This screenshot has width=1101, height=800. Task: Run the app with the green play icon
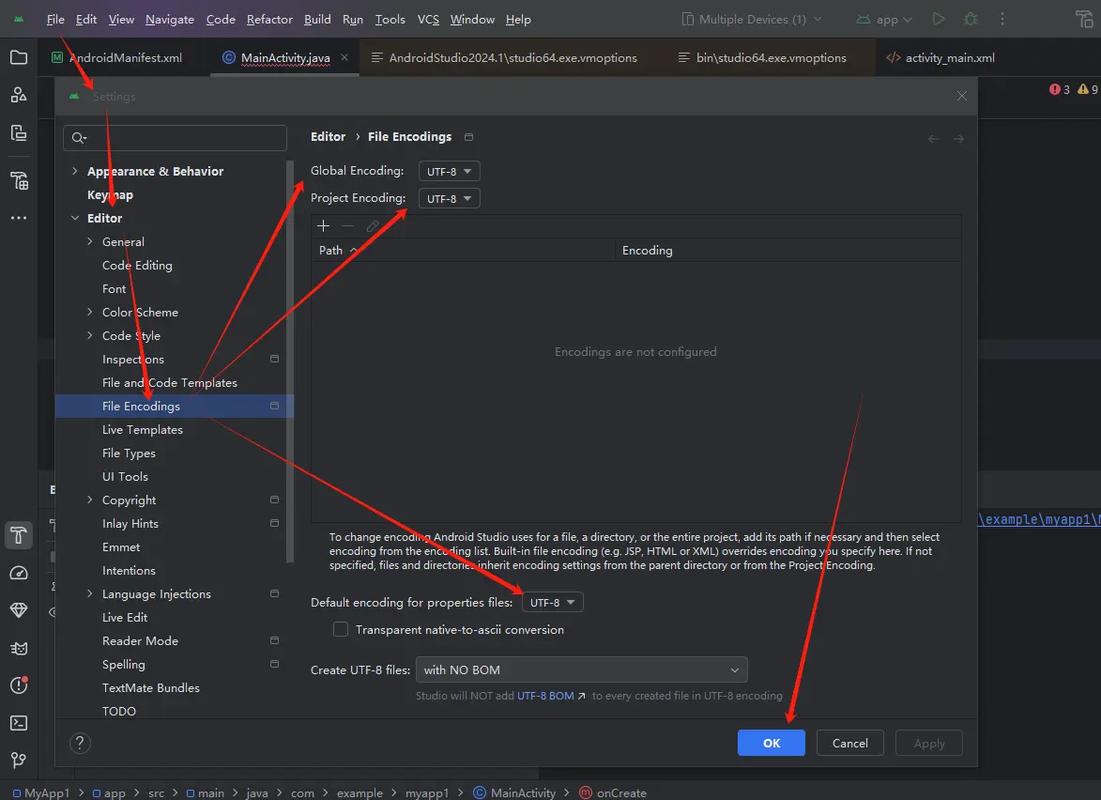(x=938, y=18)
